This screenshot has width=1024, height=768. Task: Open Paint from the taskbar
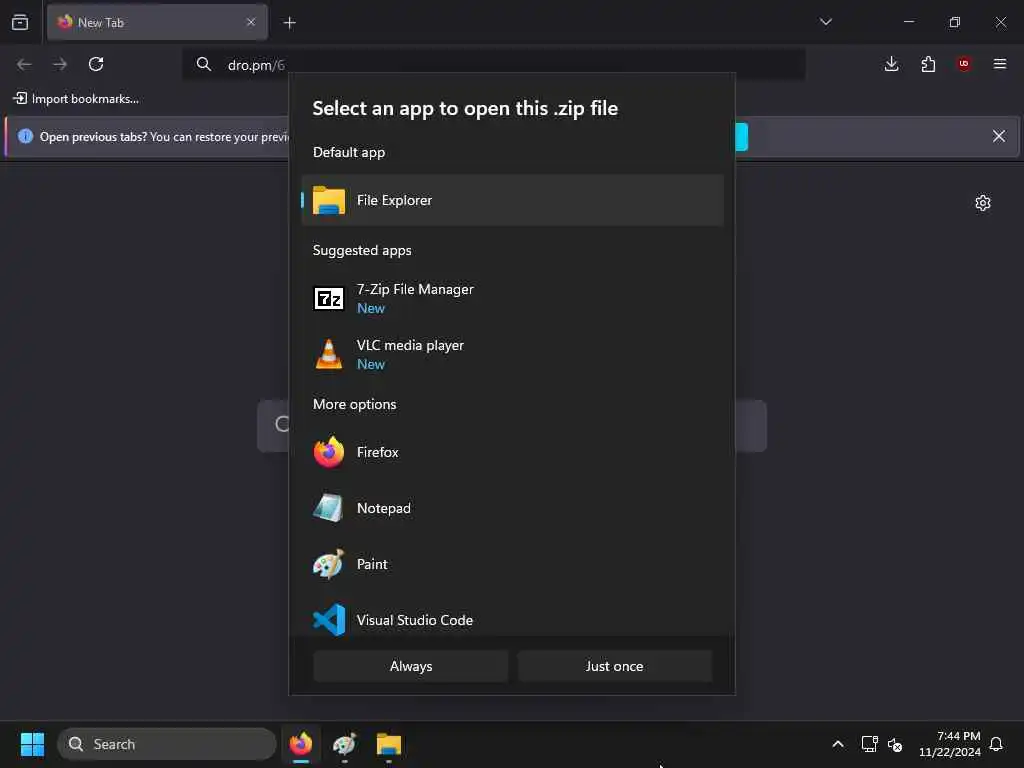[x=345, y=744]
